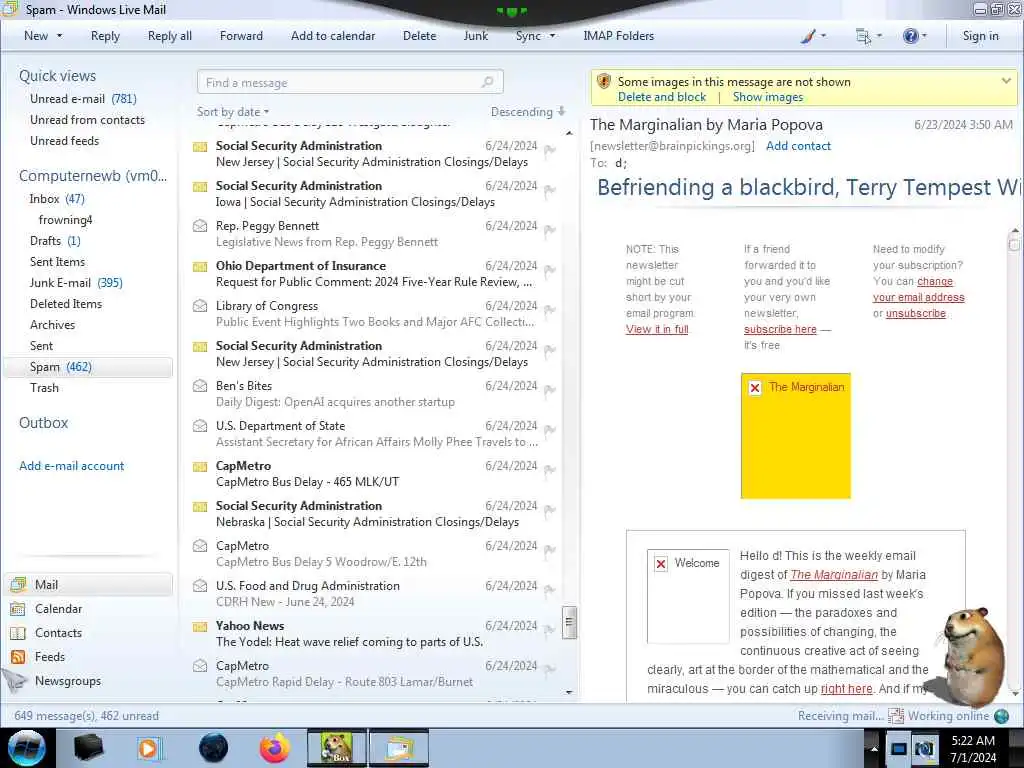Open the Sync dropdown arrow
The width and height of the screenshot is (1024, 768).
552,36
